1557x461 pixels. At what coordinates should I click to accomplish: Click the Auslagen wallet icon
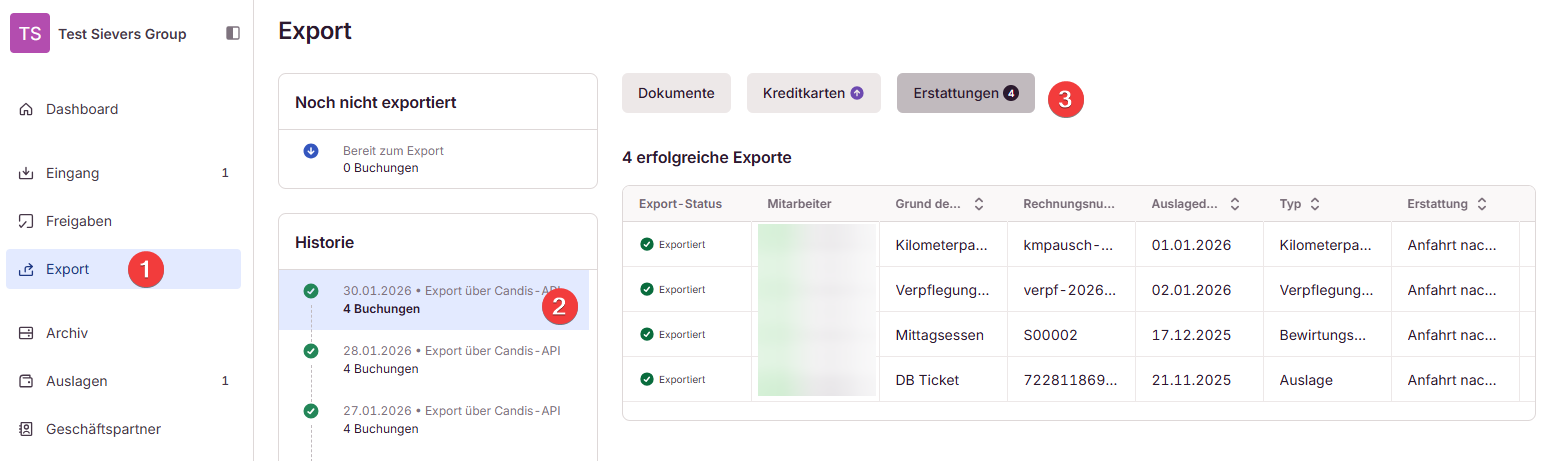tap(27, 381)
